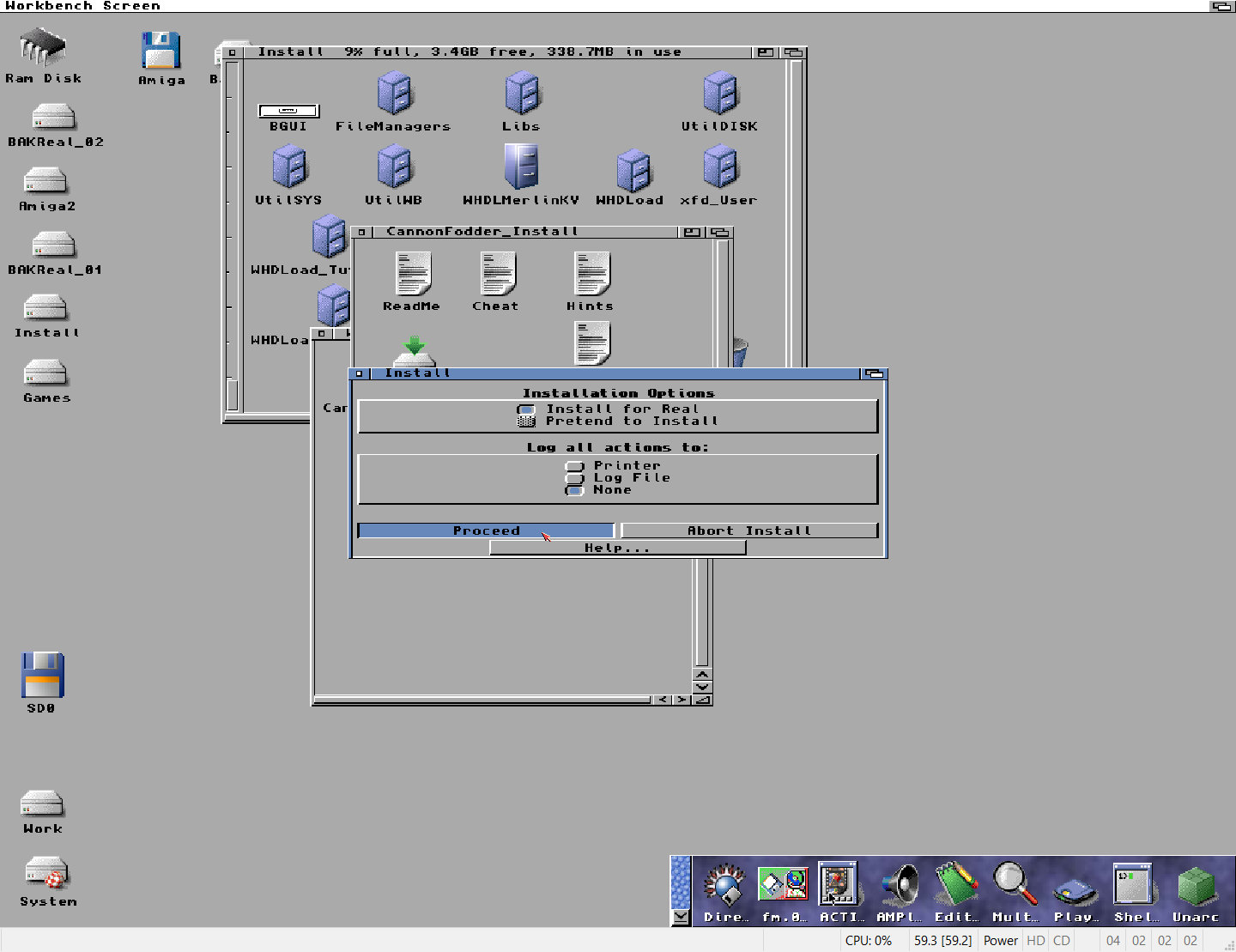Open the Games drive icon

point(45,373)
